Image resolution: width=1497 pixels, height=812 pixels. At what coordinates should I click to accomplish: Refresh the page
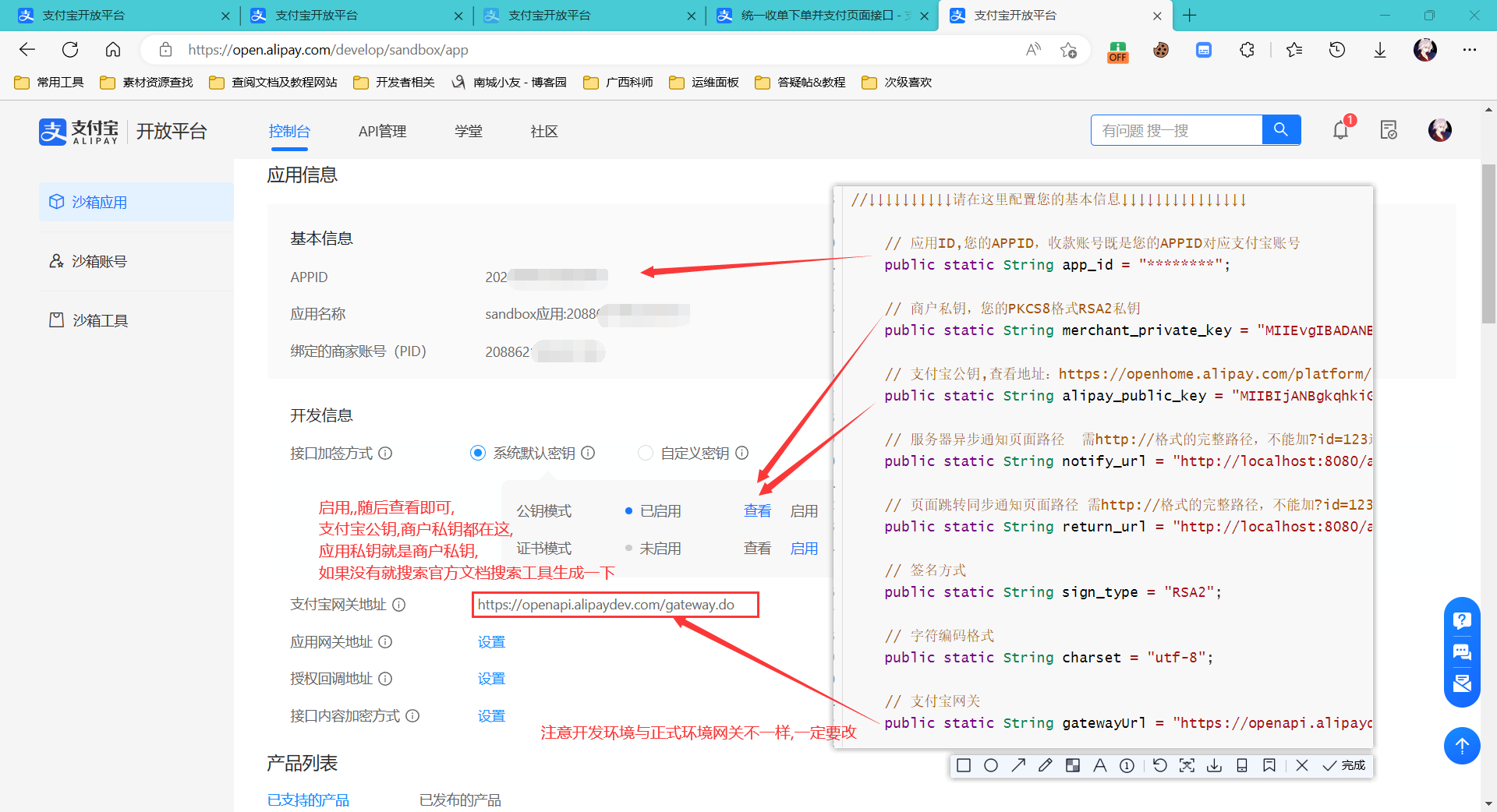pyautogui.click(x=70, y=50)
